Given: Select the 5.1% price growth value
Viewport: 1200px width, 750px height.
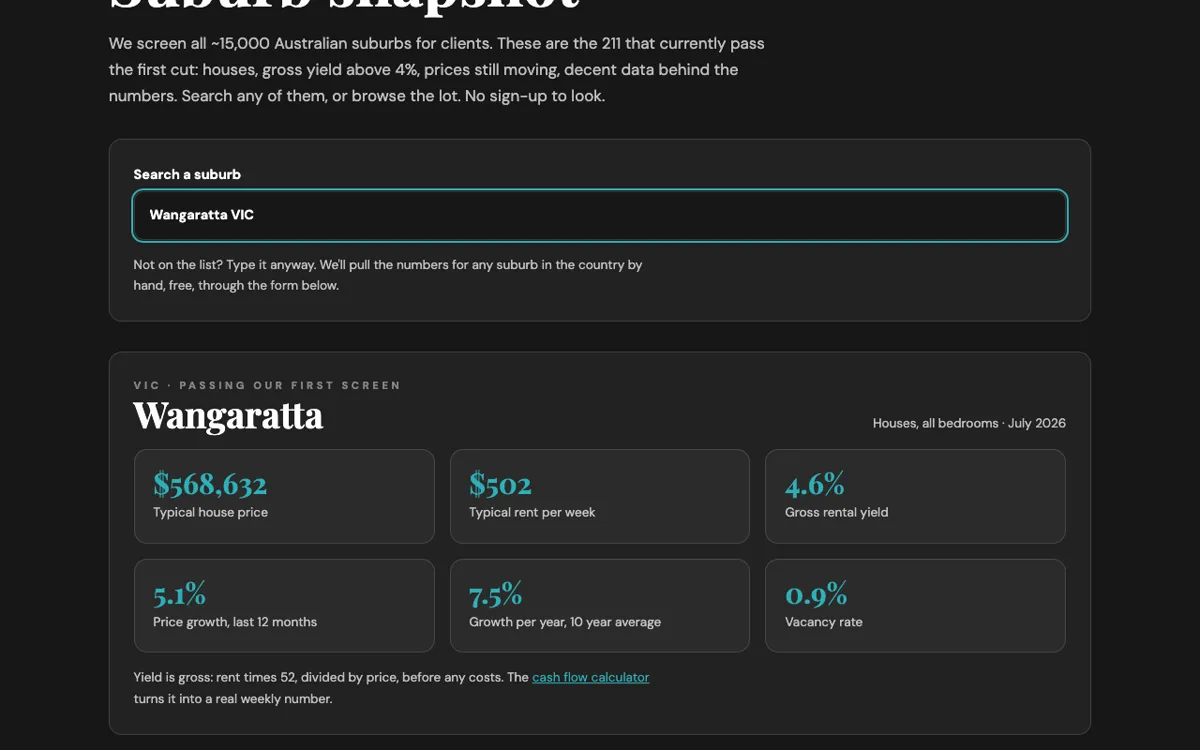Looking at the screenshot, I should [179, 594].
